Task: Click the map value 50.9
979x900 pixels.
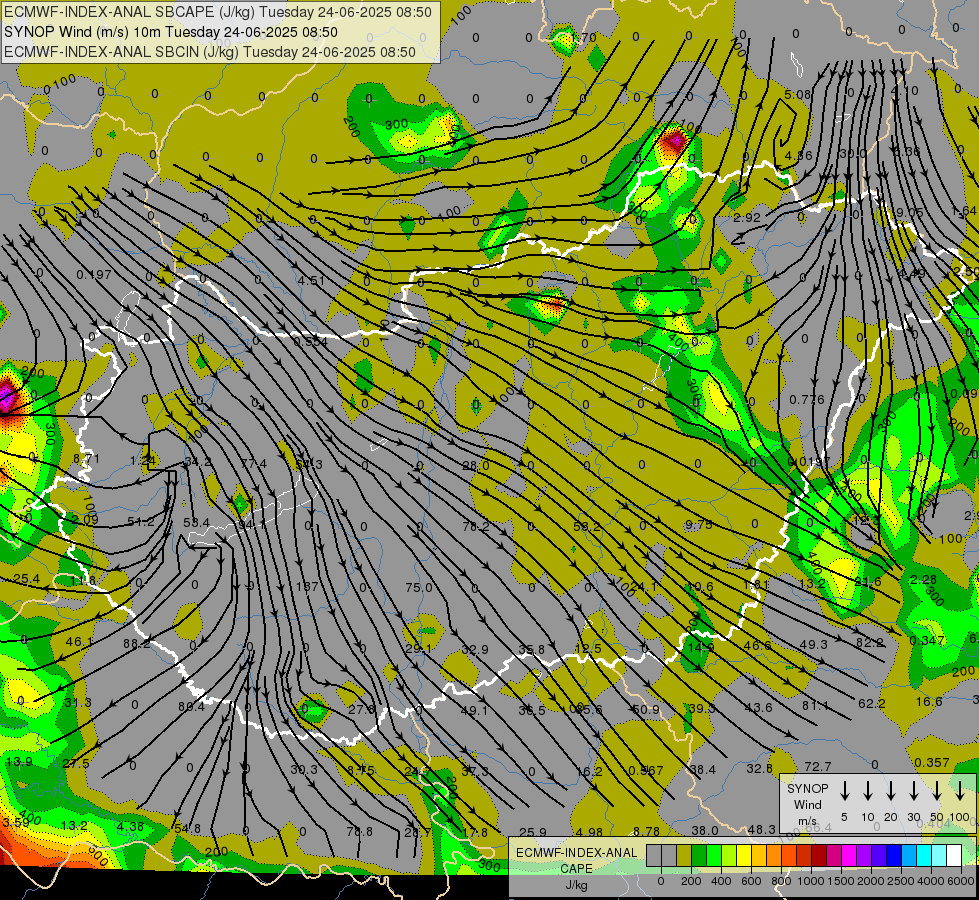Action: tap(646, 709)
